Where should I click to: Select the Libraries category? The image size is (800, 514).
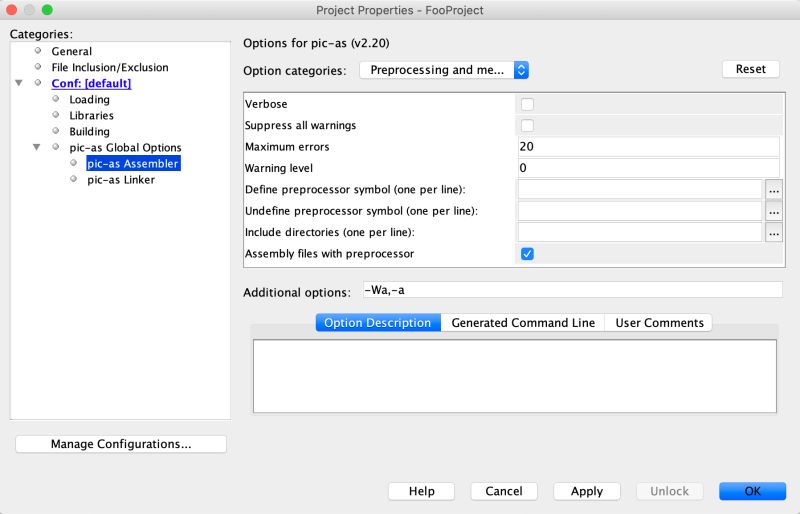coord(91,115)
